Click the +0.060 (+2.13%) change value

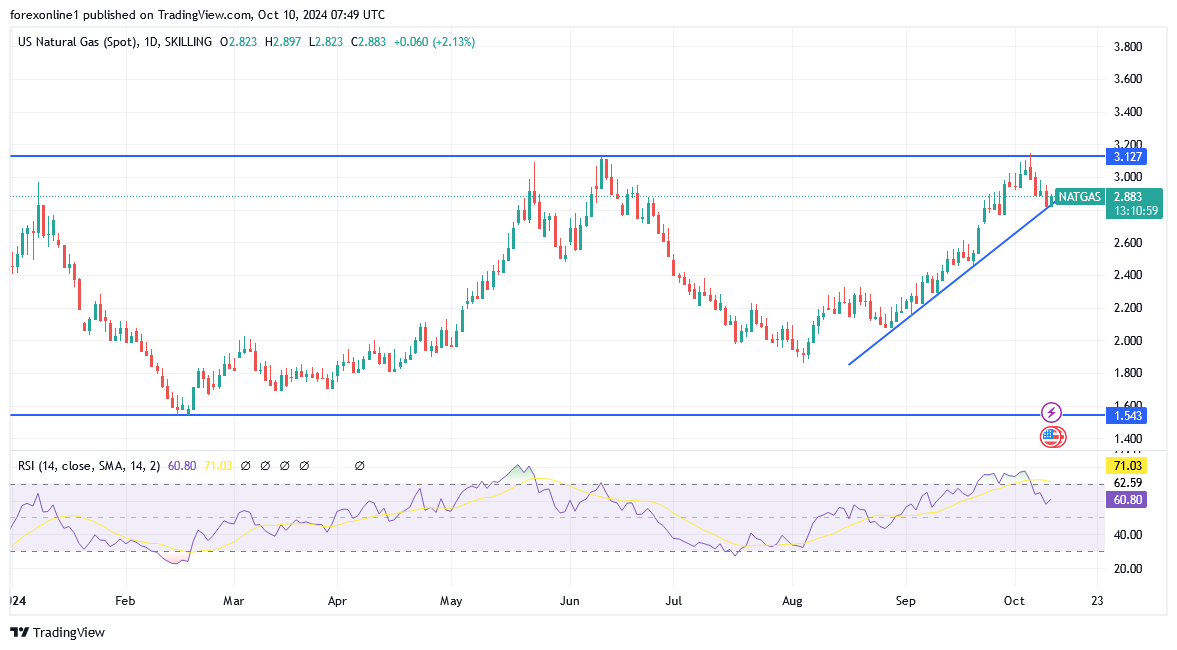435,42
